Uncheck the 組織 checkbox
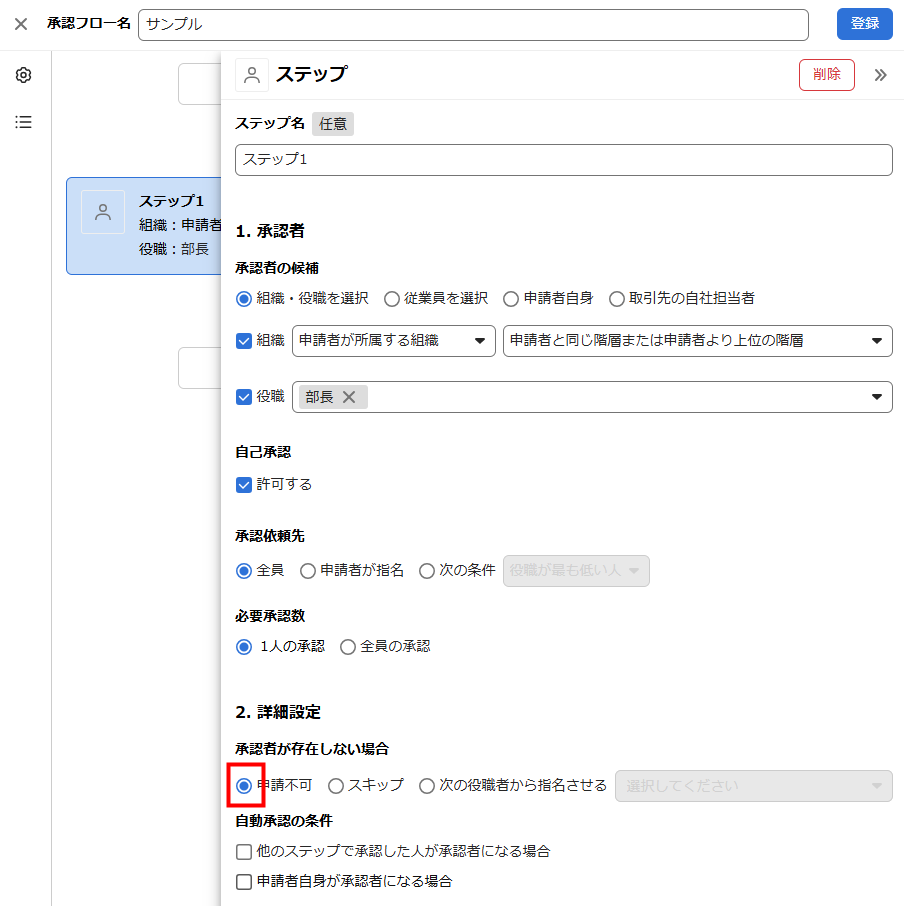 [244, 340]
